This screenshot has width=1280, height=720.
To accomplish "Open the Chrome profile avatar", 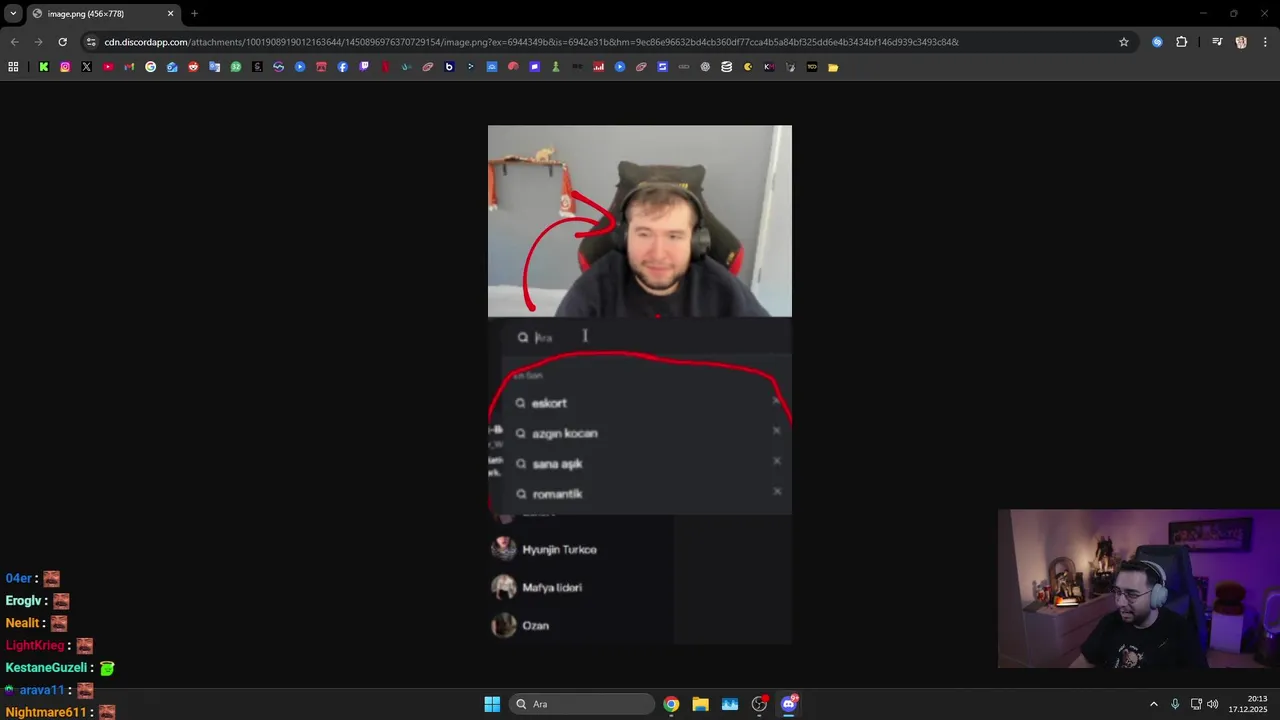I will (x=1241, y=42).
